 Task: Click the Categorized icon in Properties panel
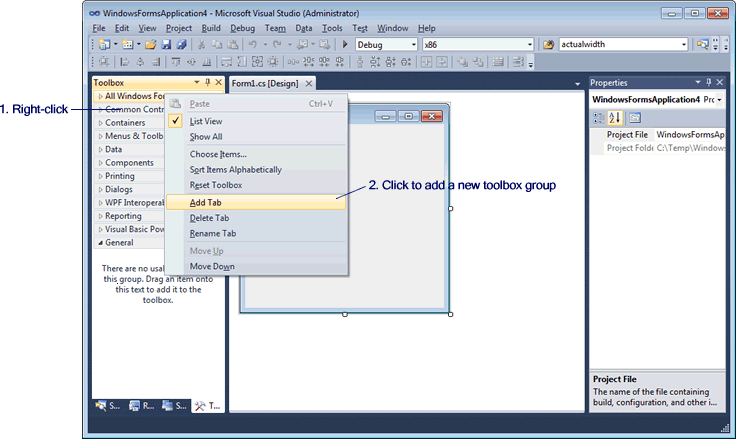(599, 117)
